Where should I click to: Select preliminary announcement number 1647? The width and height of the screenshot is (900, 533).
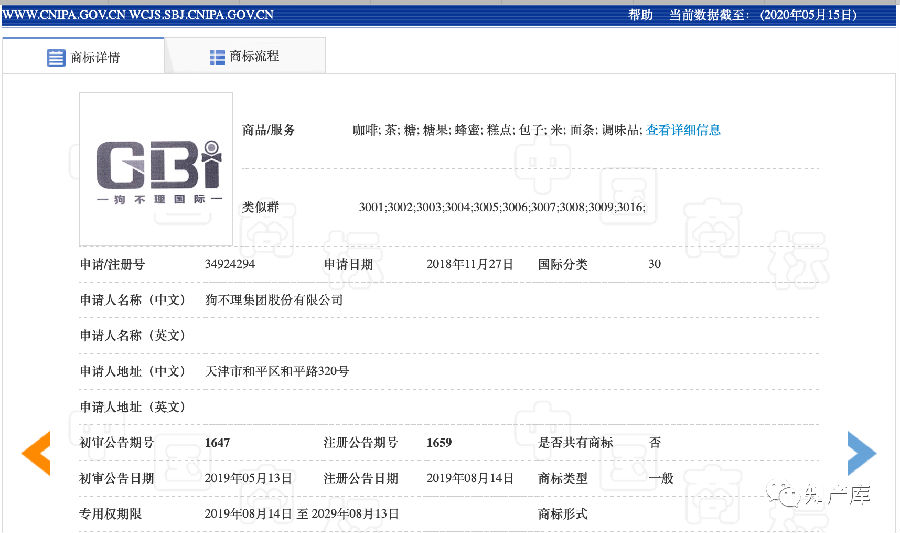[217, 442]
